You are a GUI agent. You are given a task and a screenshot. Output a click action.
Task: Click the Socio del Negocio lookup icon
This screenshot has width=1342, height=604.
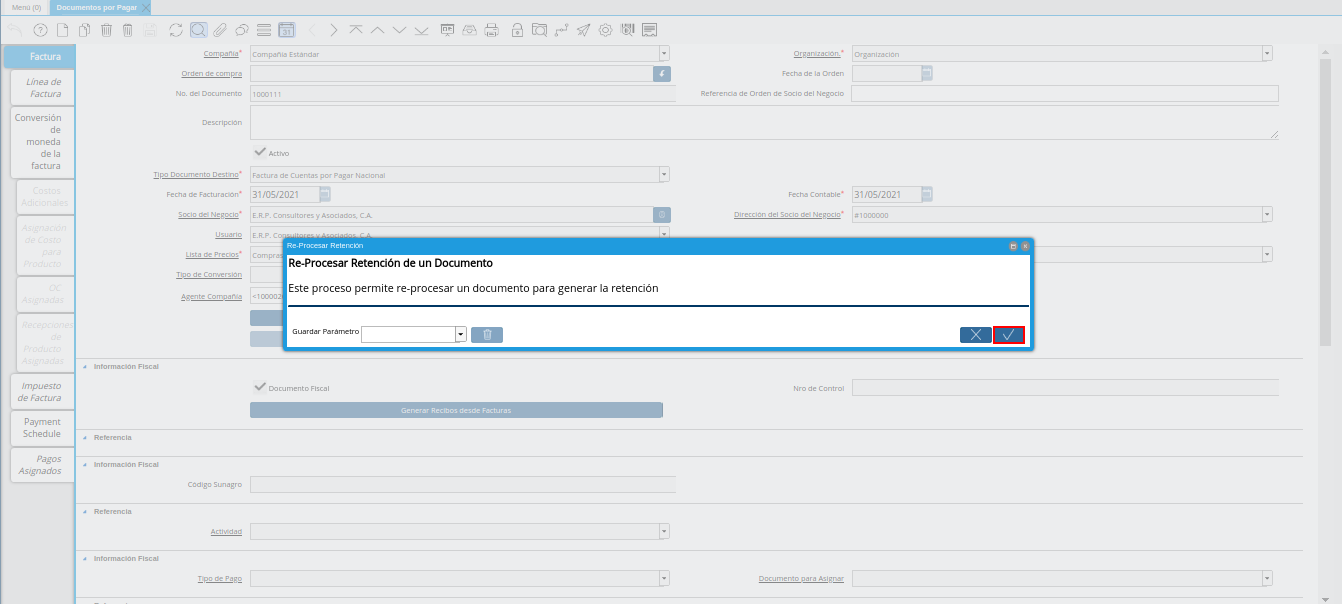click(x=662, y=214)
